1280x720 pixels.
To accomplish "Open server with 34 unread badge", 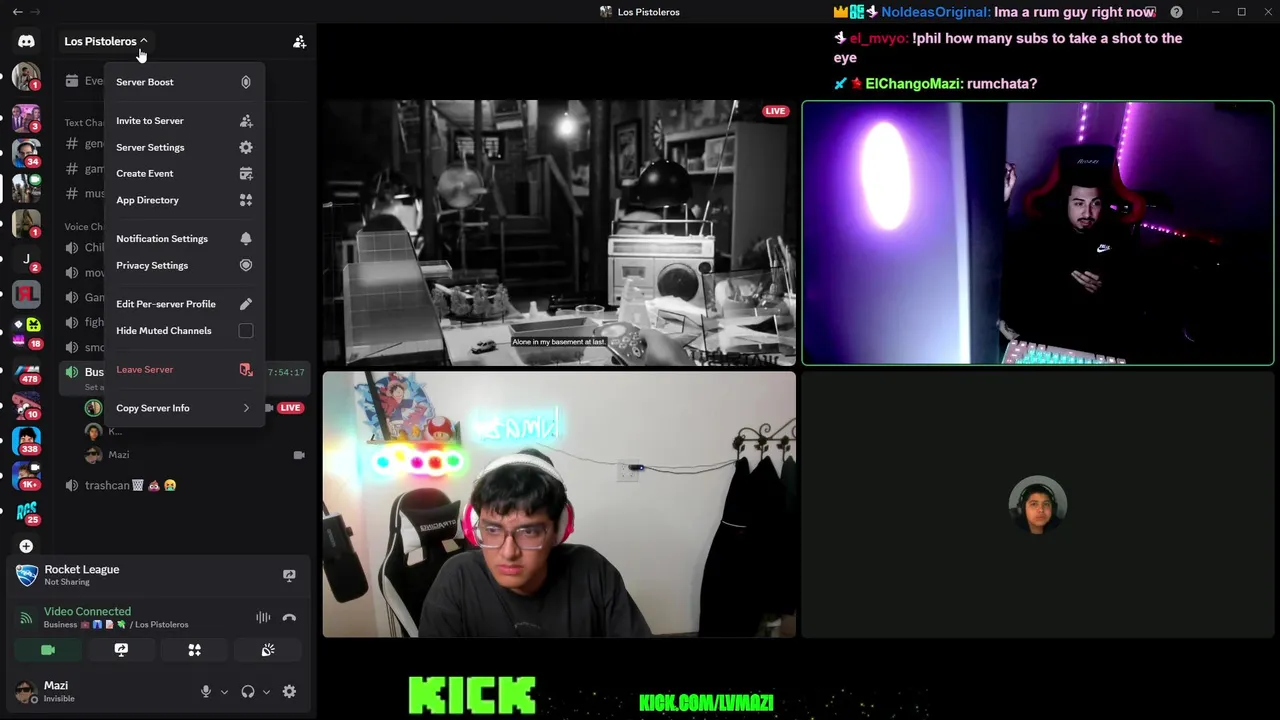I will point(26,152).
